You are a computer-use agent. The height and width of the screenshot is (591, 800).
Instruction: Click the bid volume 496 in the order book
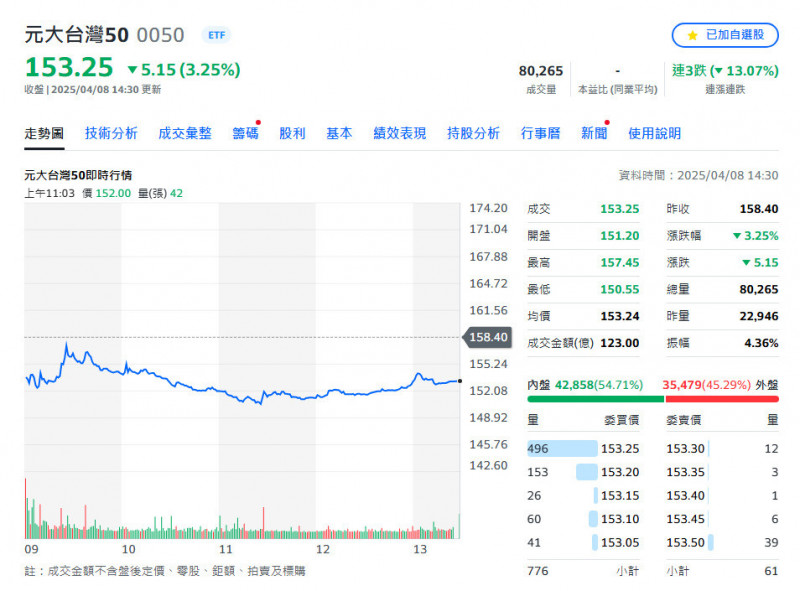[x=538, y=449]
